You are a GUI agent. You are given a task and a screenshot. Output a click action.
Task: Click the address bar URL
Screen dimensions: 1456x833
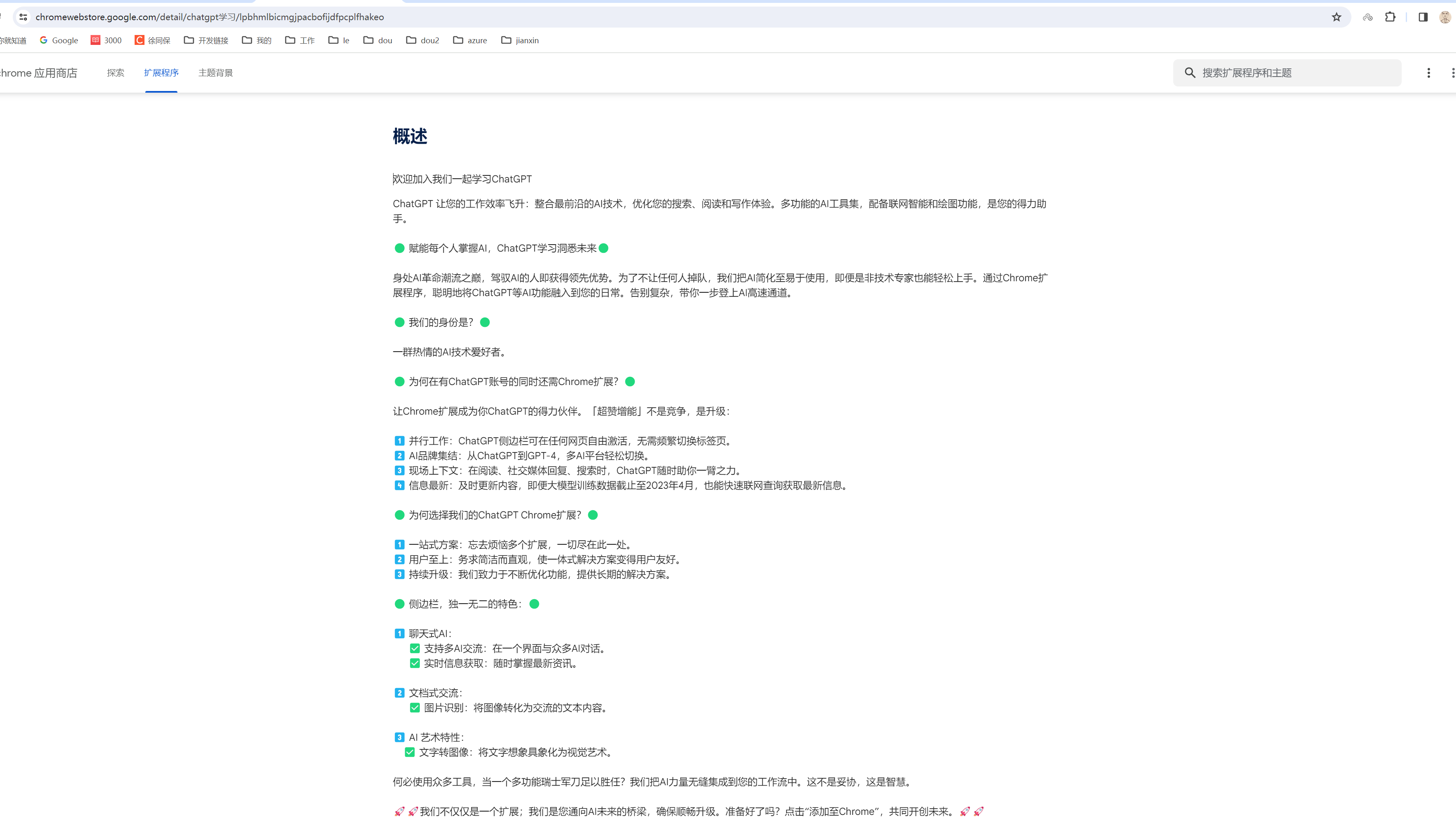[209, 17]
